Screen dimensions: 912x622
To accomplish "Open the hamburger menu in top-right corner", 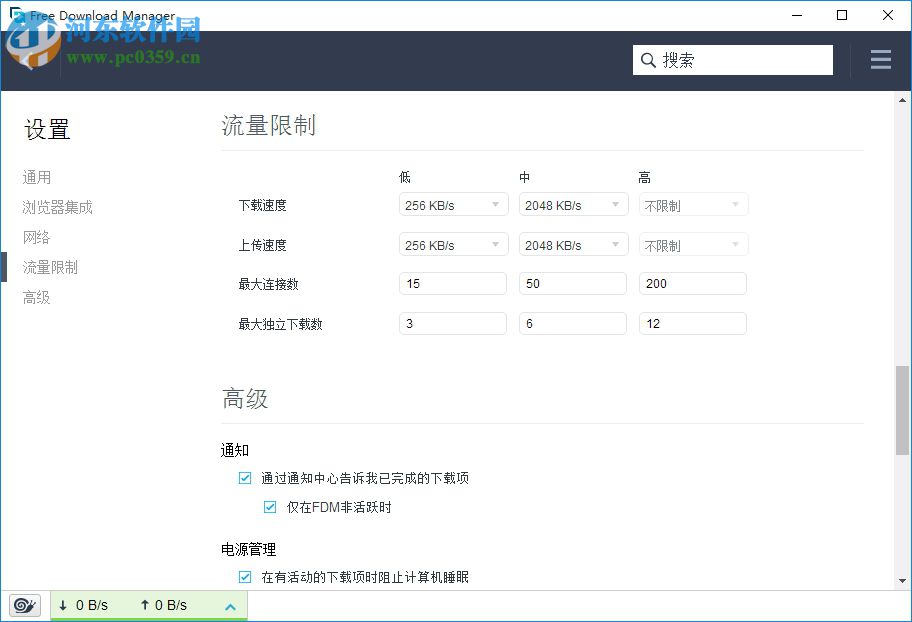I will 880,59.
